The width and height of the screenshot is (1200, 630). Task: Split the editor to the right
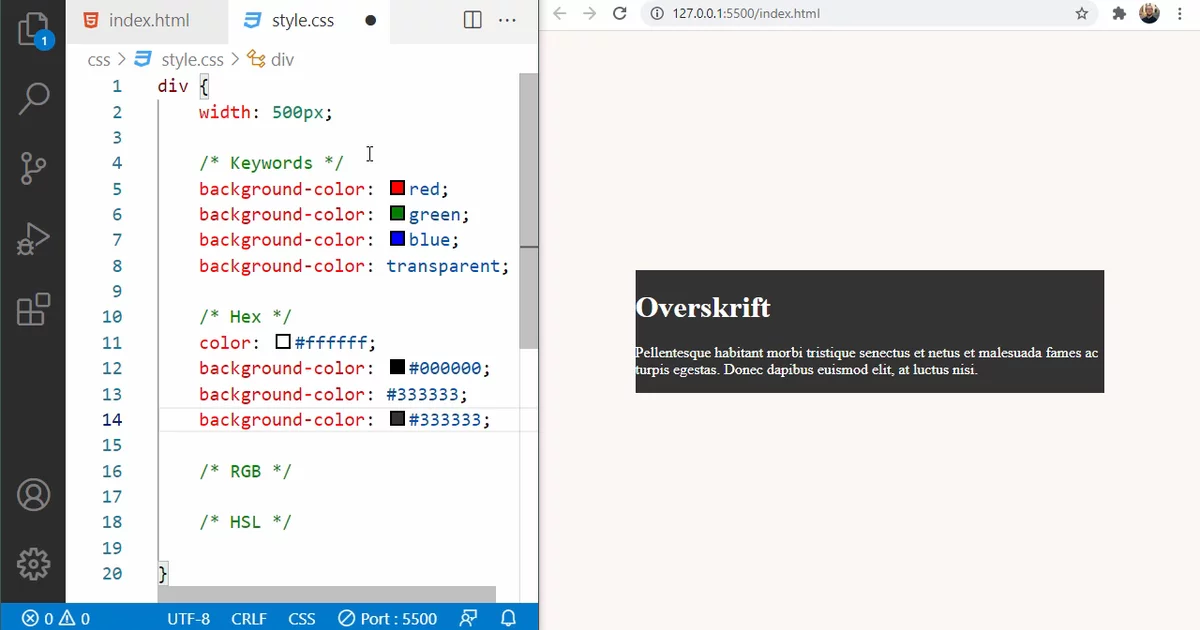473,20
